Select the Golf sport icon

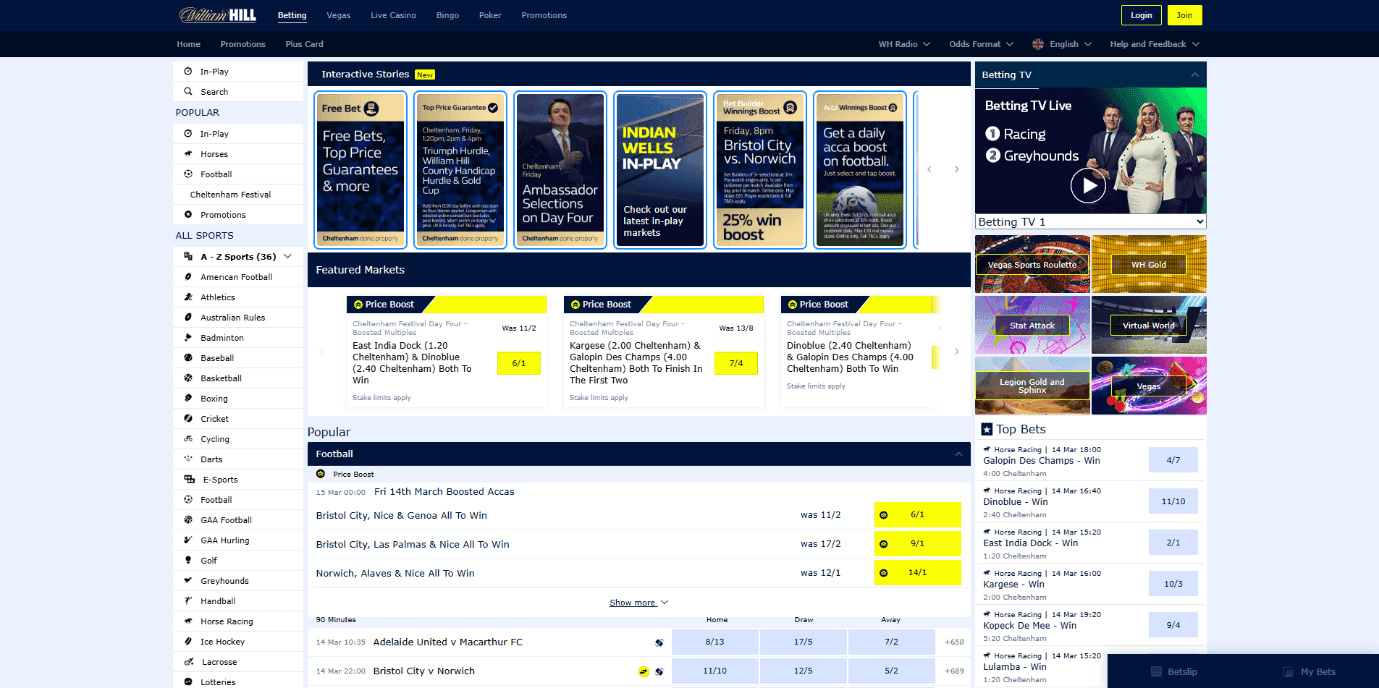coord(190,560)
